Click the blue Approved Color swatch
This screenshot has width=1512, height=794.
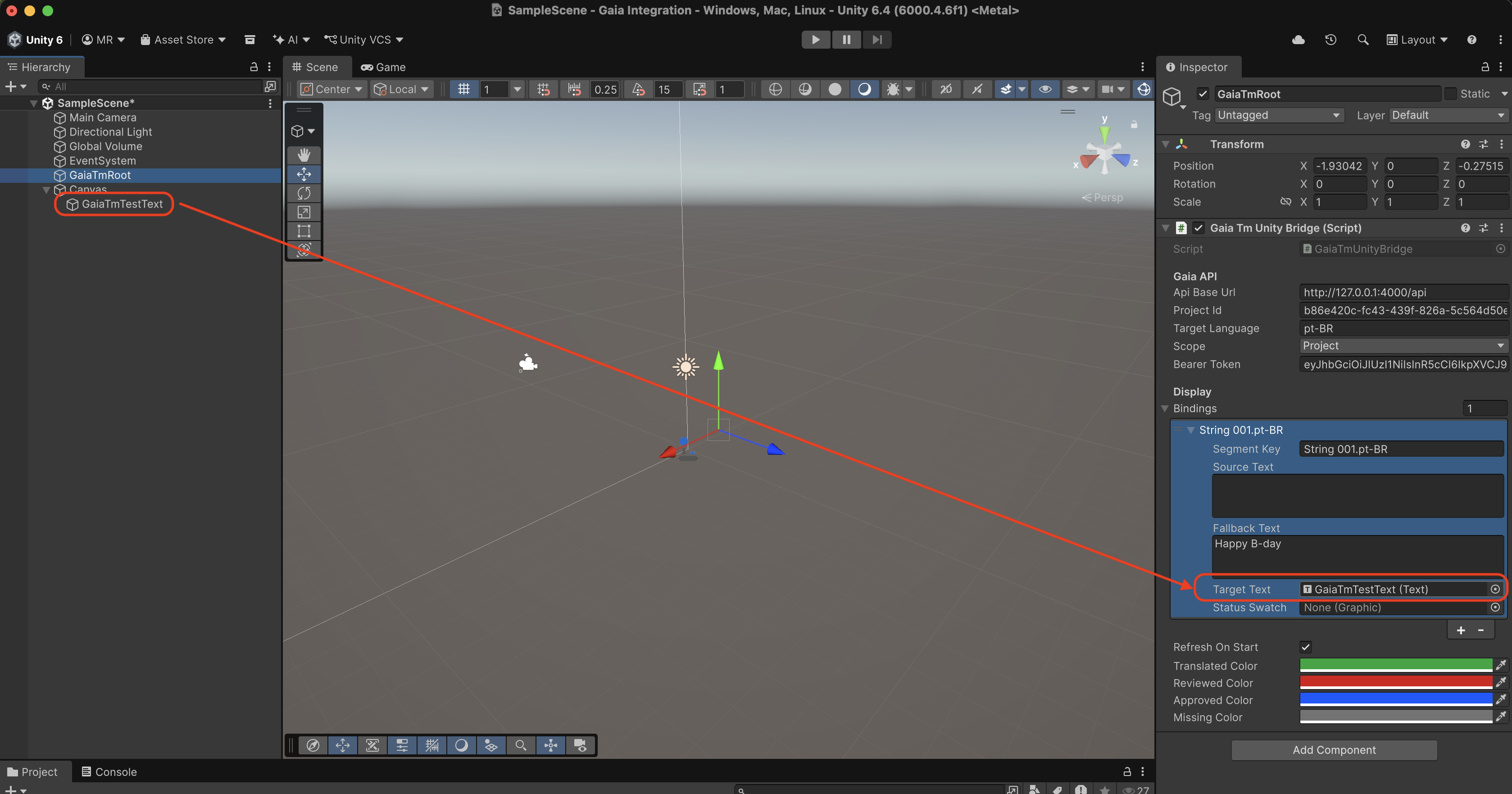[1396, 699]
